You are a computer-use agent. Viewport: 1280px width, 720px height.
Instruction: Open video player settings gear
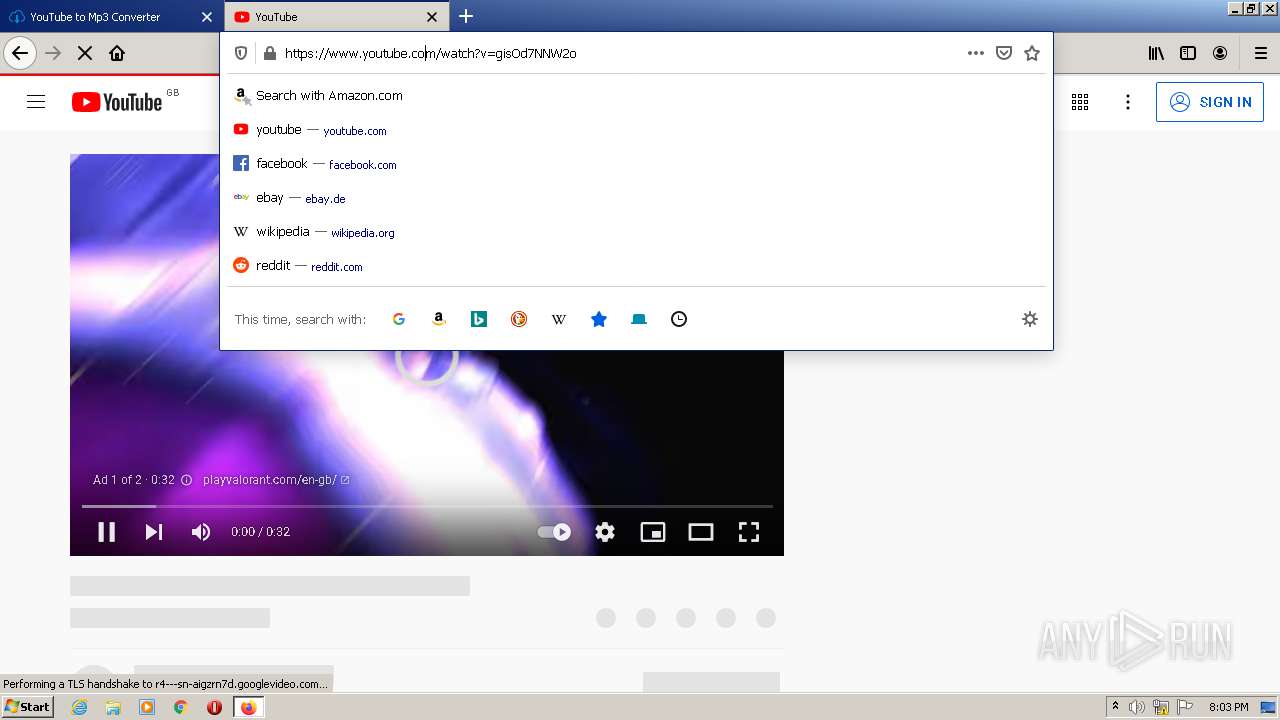(x=605, y=532)
